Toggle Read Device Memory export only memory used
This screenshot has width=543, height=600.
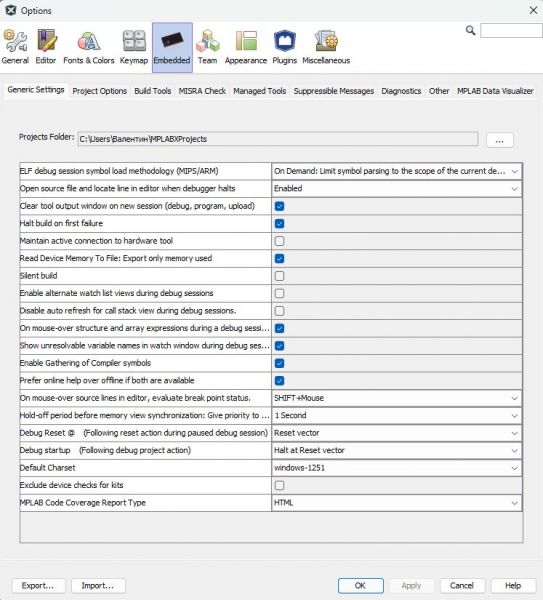279,259
